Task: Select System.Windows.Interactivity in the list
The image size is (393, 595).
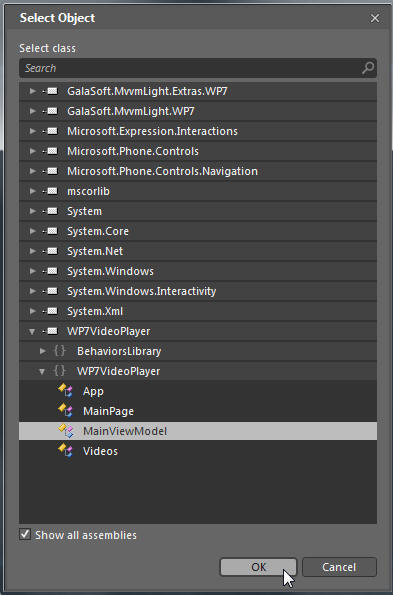Action: point(198,291)
